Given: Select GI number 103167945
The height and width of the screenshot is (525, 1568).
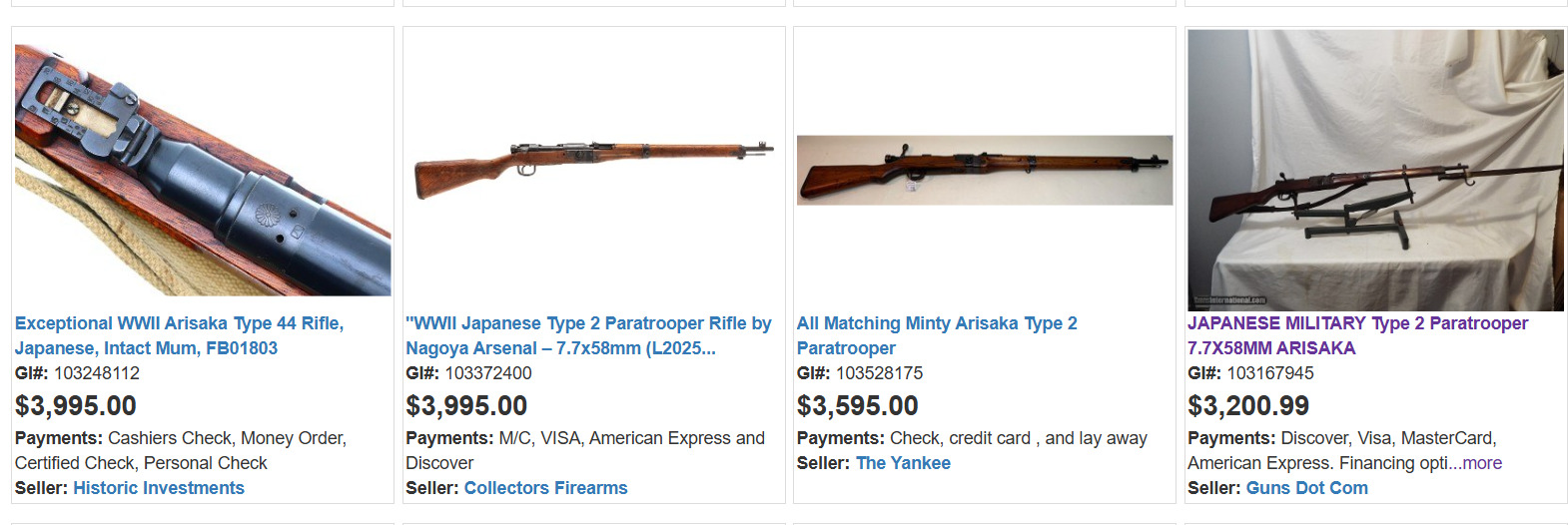Looking at the screenshot, I should click(1269, 373).
